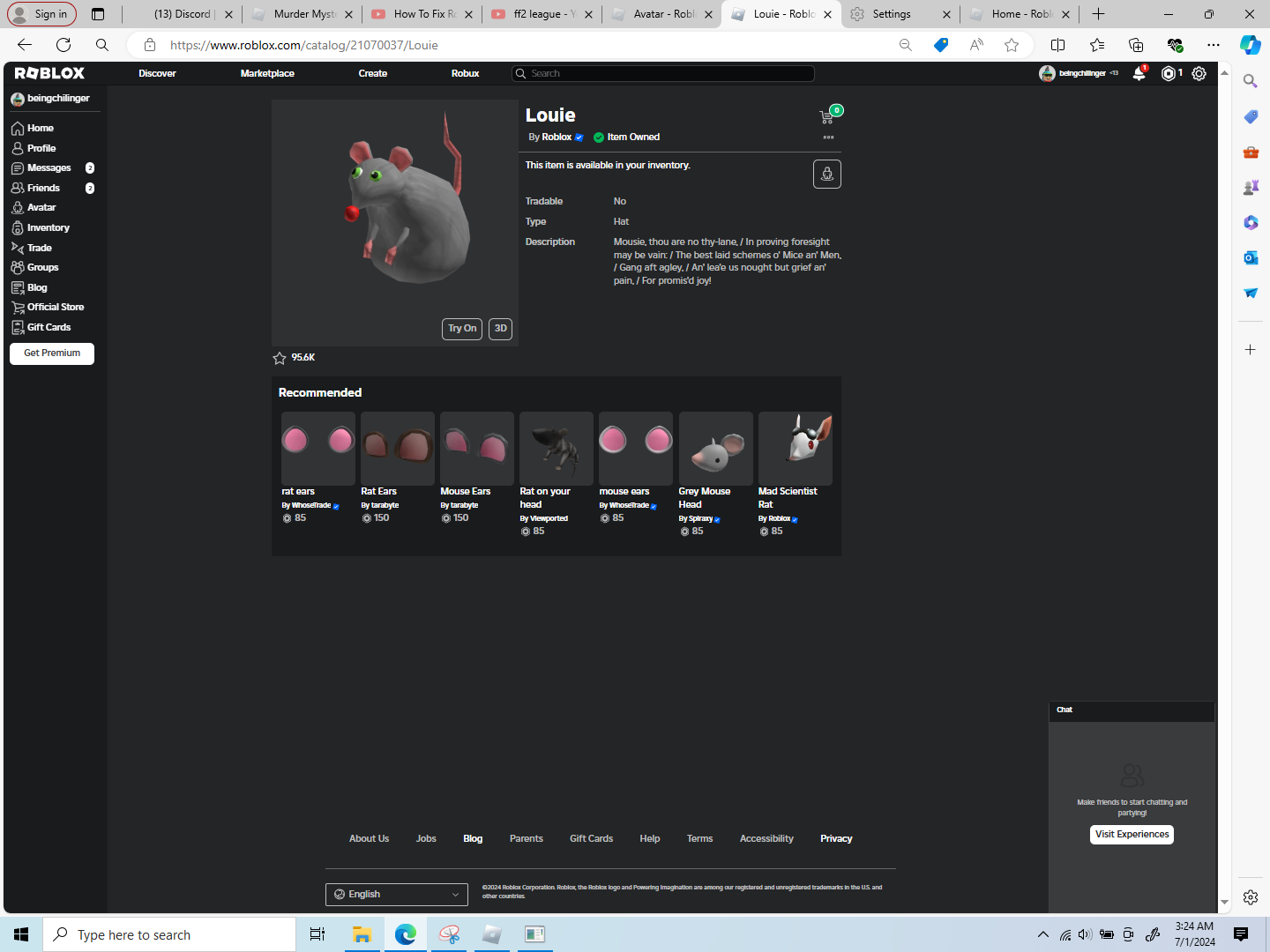The width and height of the screenshot is (1270, 952).
Task: Open a new browser tab
Action: click(x=1098, y=14)
